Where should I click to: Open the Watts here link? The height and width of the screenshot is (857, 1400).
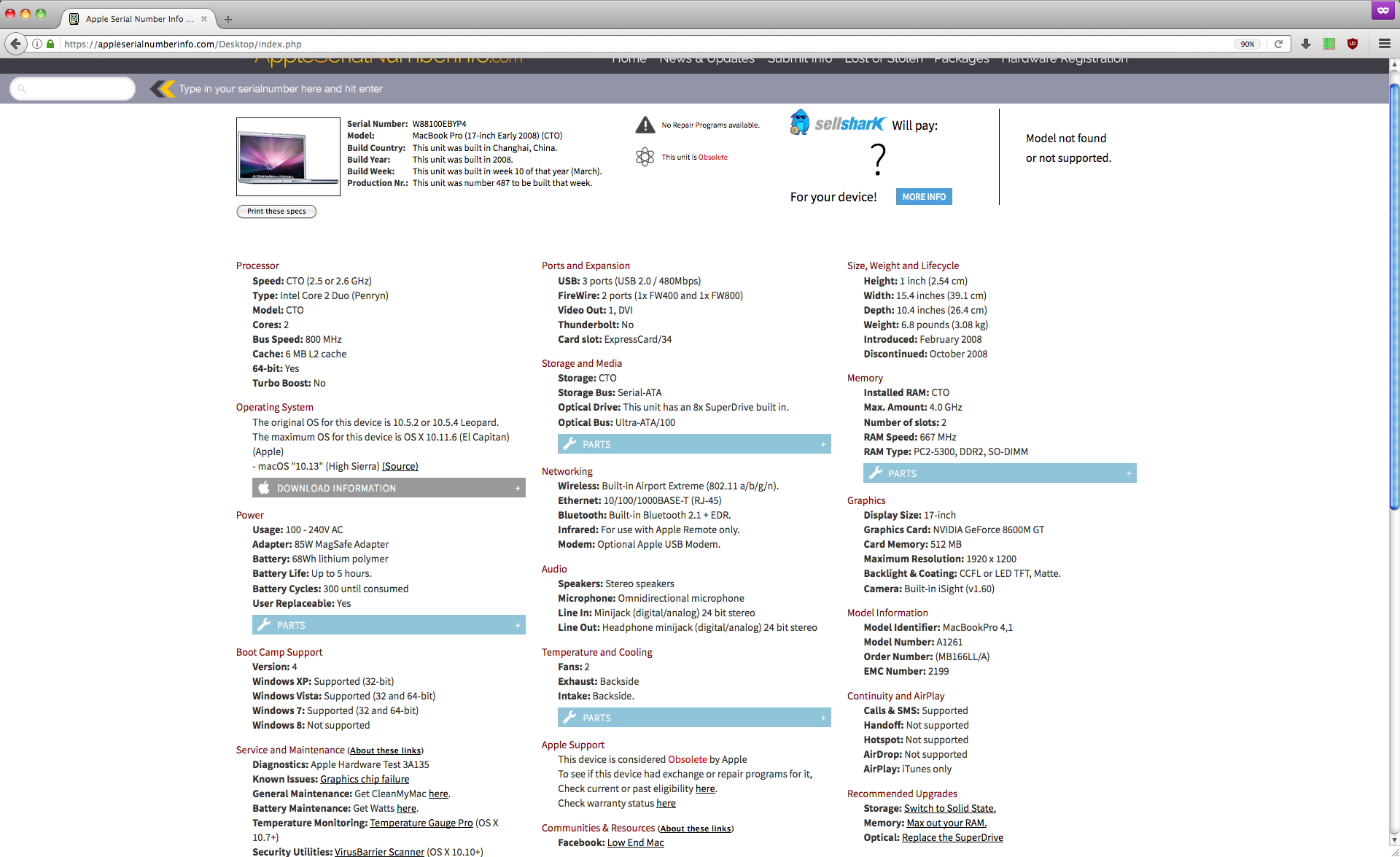coord(407,808)
